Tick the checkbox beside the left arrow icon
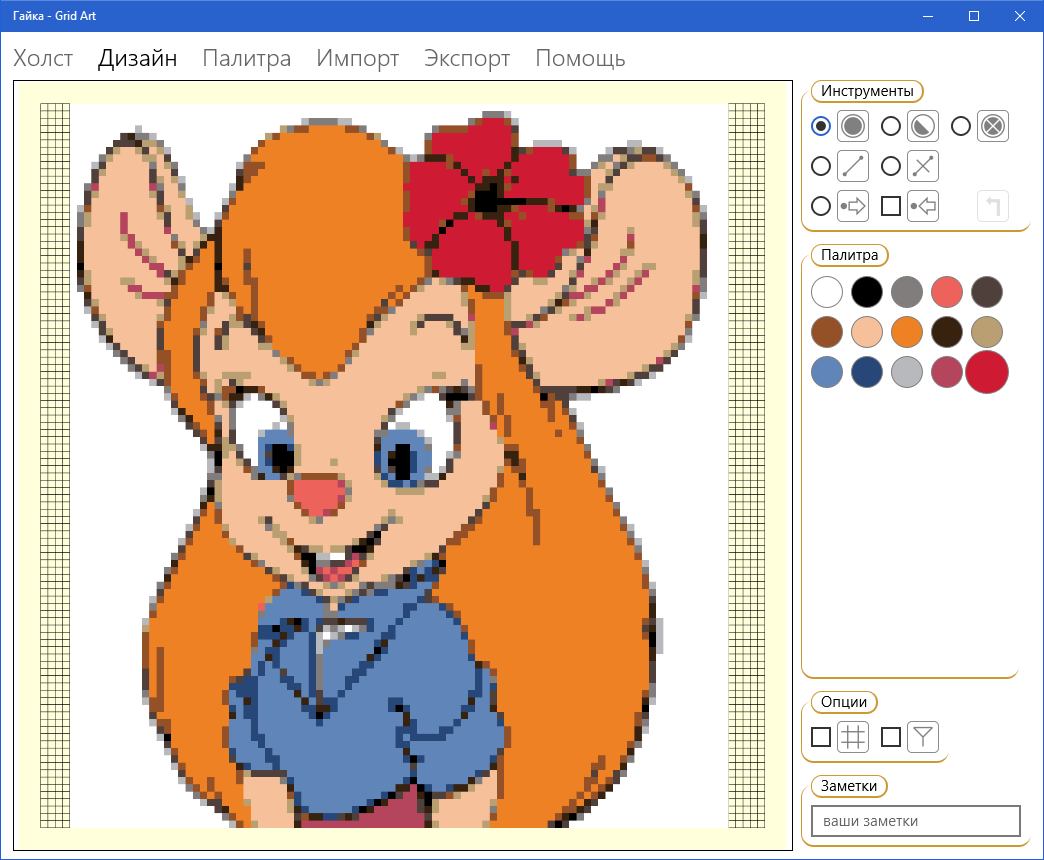This screenshot has height=860, width=1044. (x=891, y=206)
